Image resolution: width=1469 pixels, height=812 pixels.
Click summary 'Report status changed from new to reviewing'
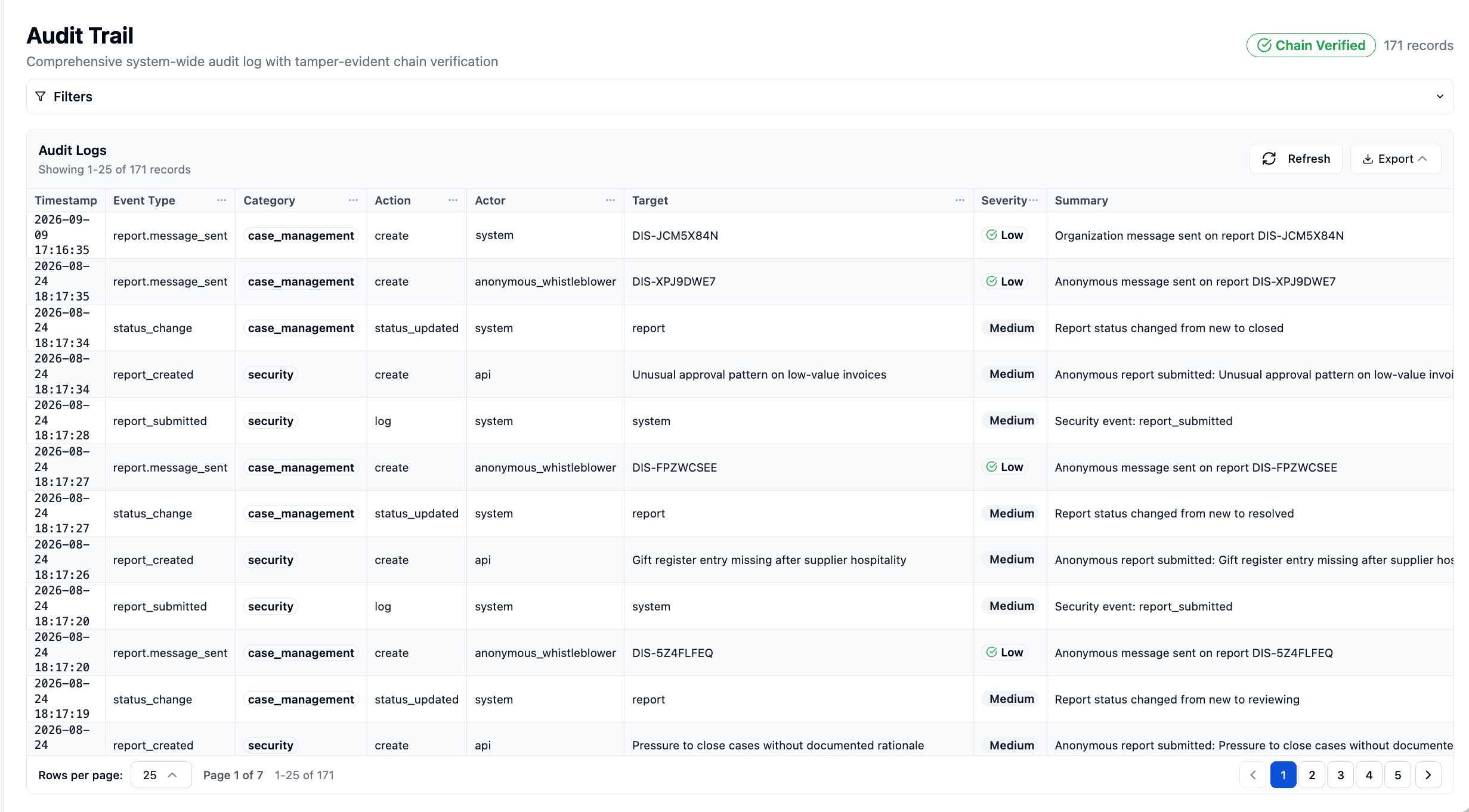pos(1177,699)
